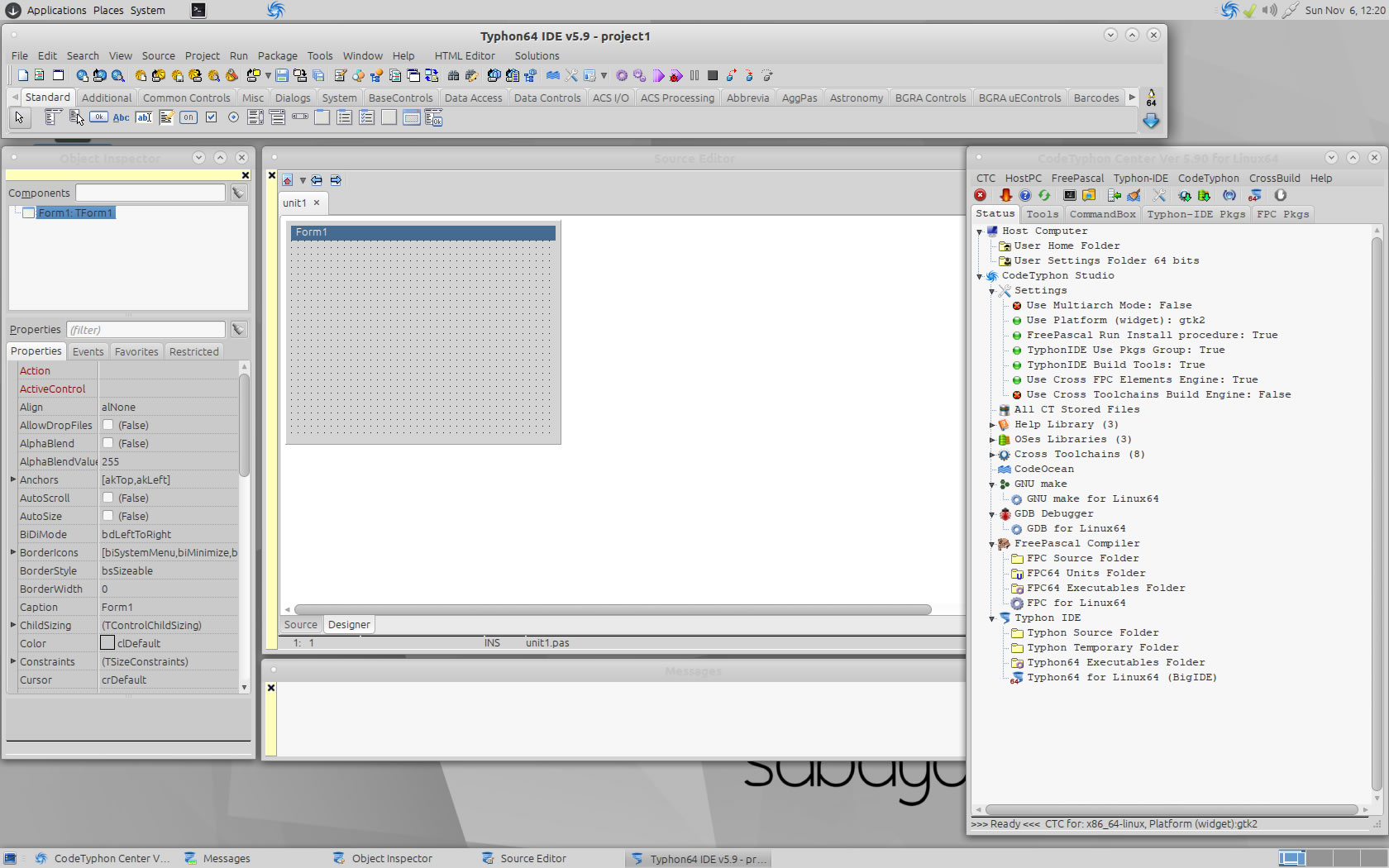1389x868 pixels.
Task: Switch to the Source tab in the editor
Action: [x=300, y=625]
